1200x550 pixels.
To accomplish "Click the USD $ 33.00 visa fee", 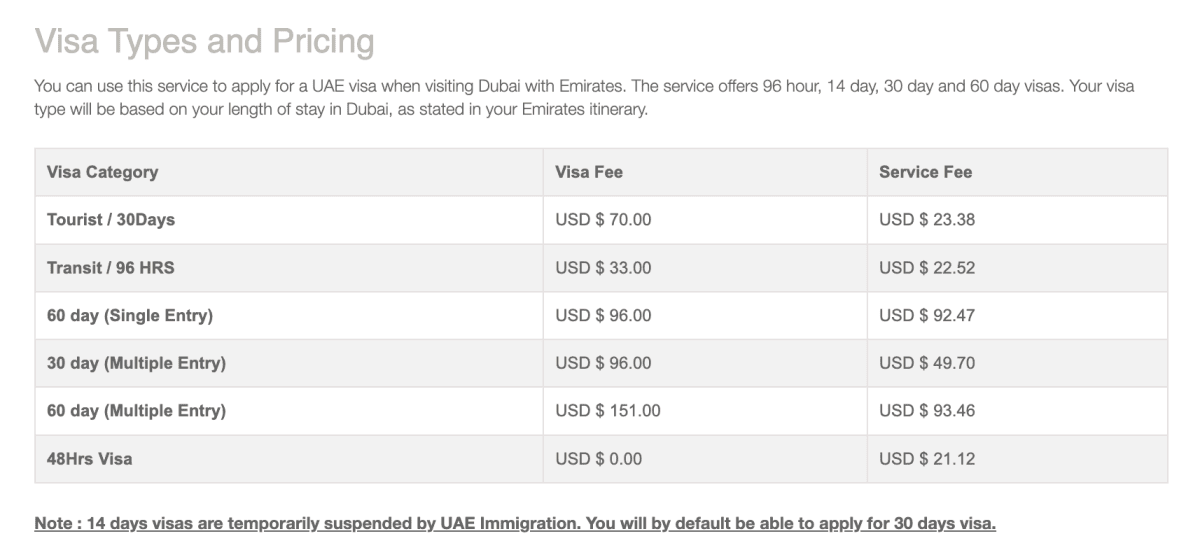I will pyautogui.click(x=603, y=268).
